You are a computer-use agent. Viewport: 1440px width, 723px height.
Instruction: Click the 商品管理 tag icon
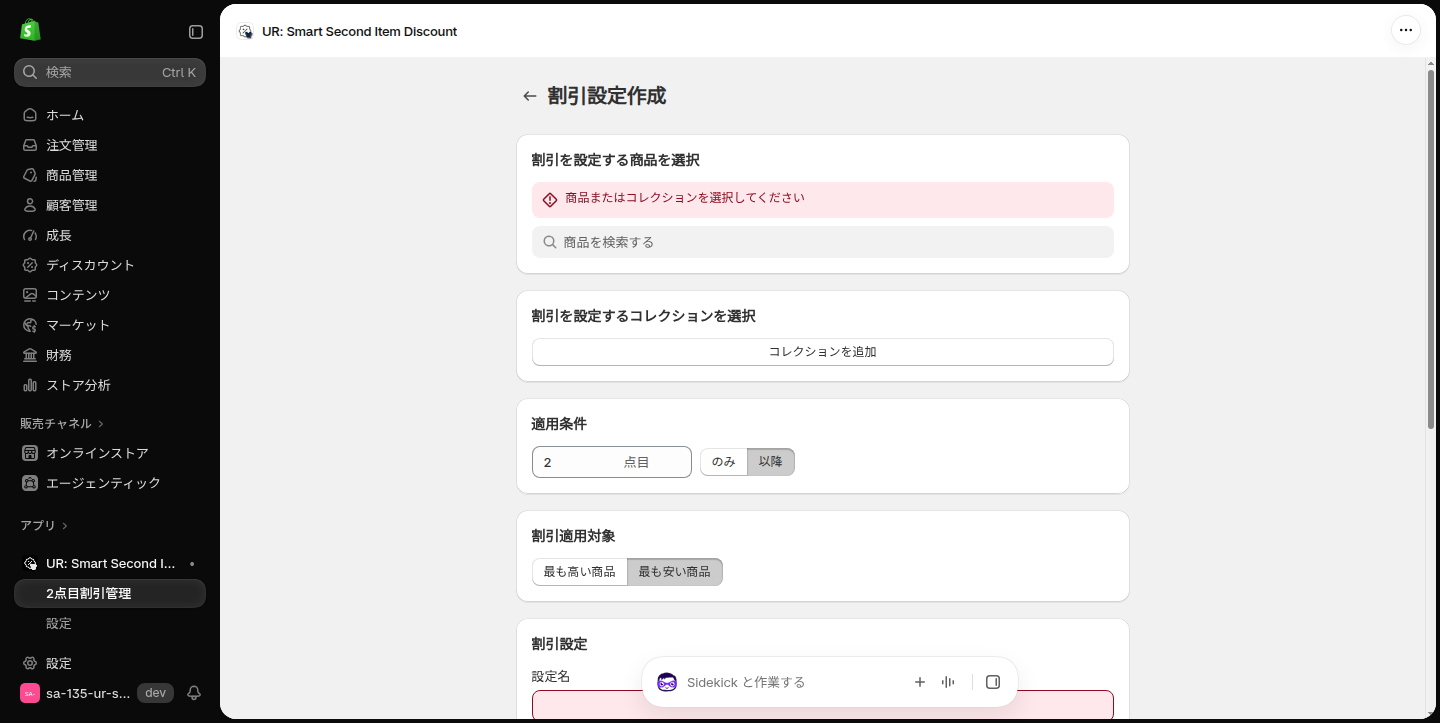30,175
